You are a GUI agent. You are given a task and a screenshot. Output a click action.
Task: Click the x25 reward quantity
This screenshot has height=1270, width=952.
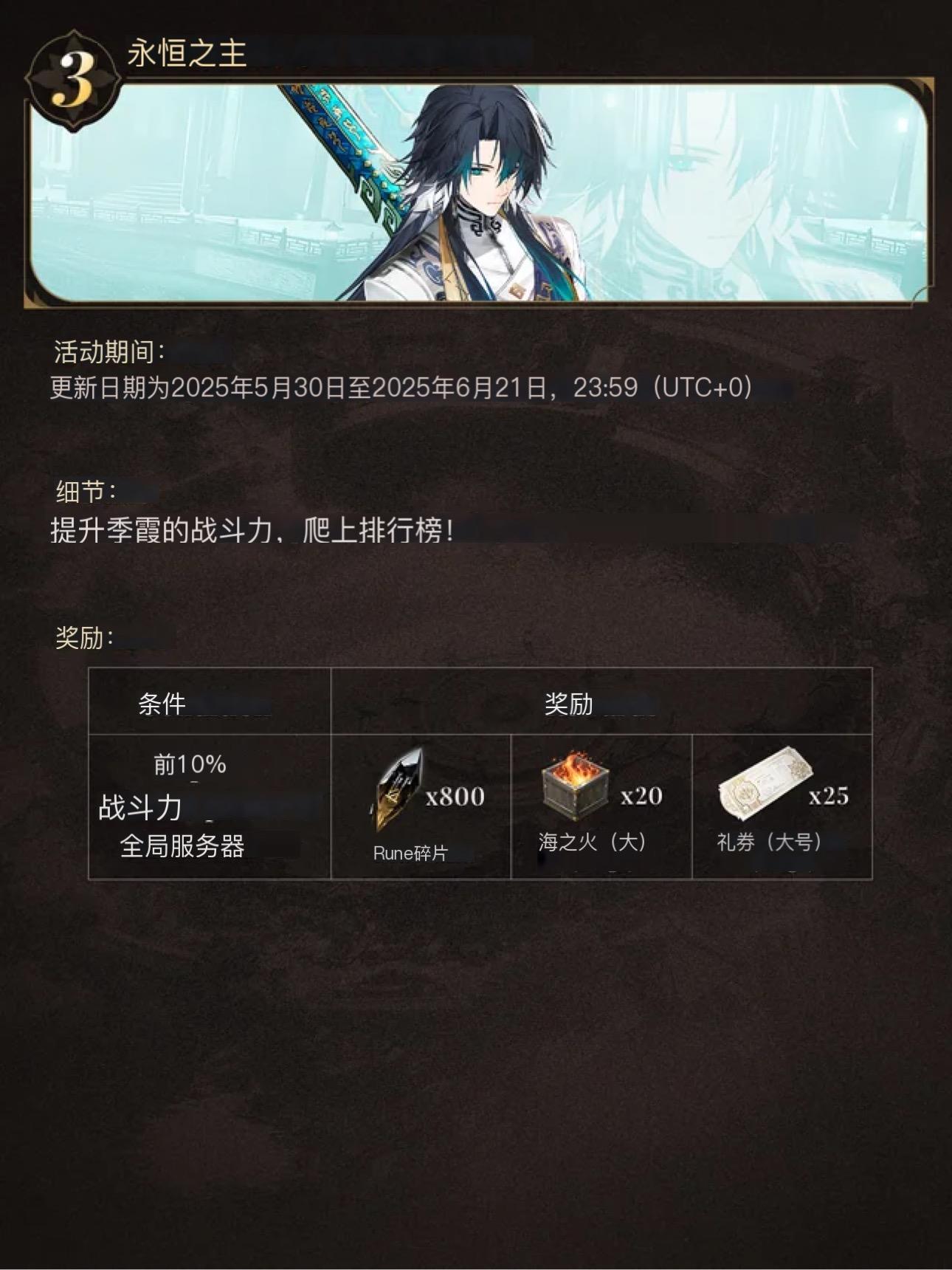(829, 796)
